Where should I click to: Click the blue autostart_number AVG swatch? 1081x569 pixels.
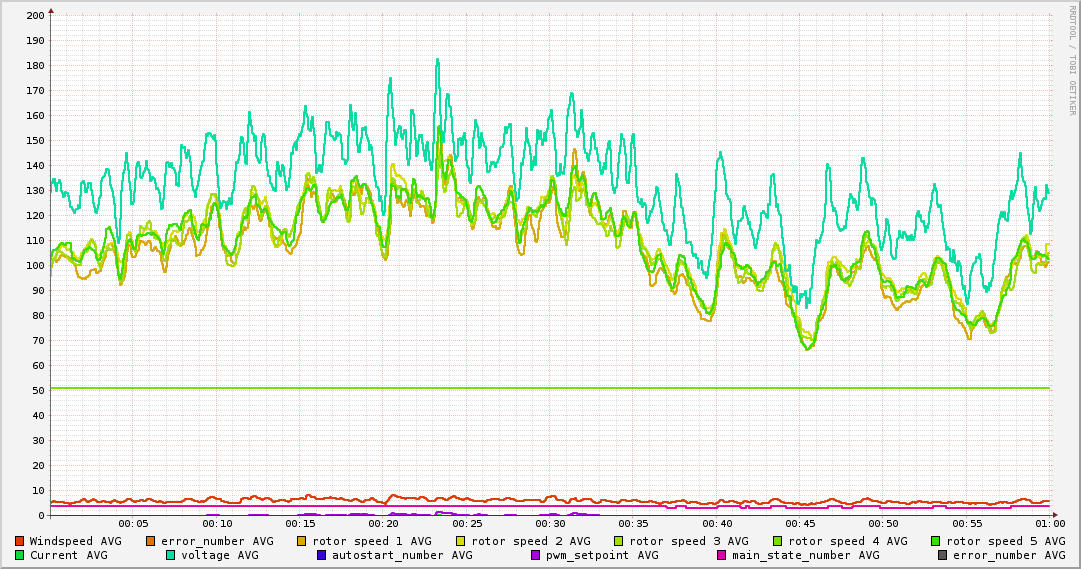point(321,555)
